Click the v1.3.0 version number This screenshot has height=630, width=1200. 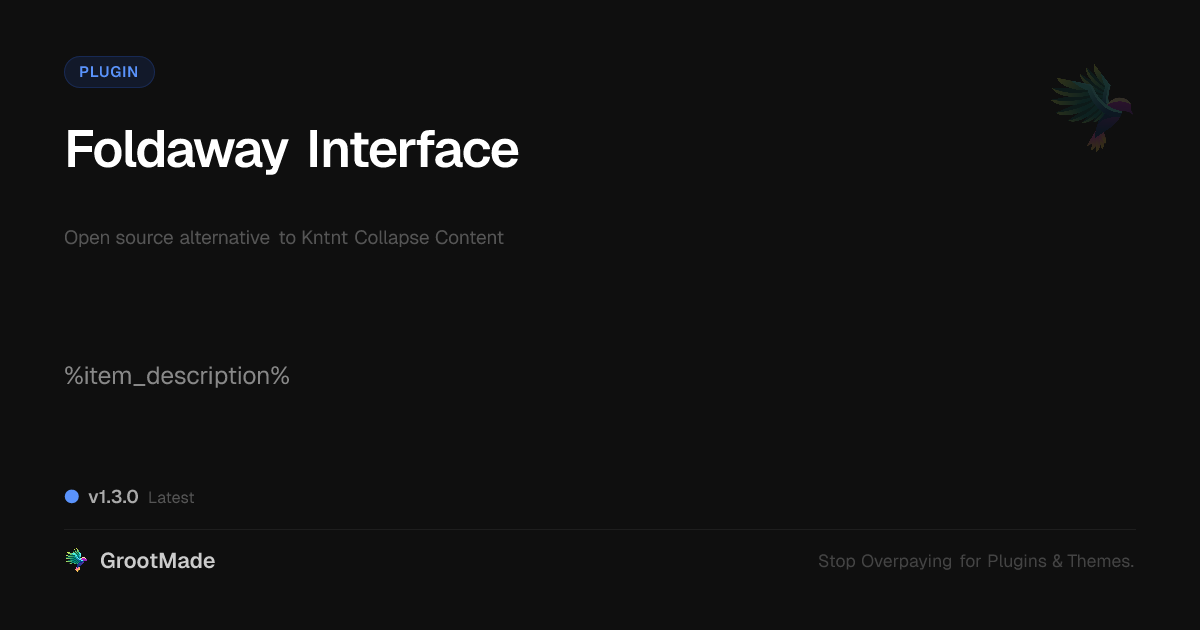[113, 497]
